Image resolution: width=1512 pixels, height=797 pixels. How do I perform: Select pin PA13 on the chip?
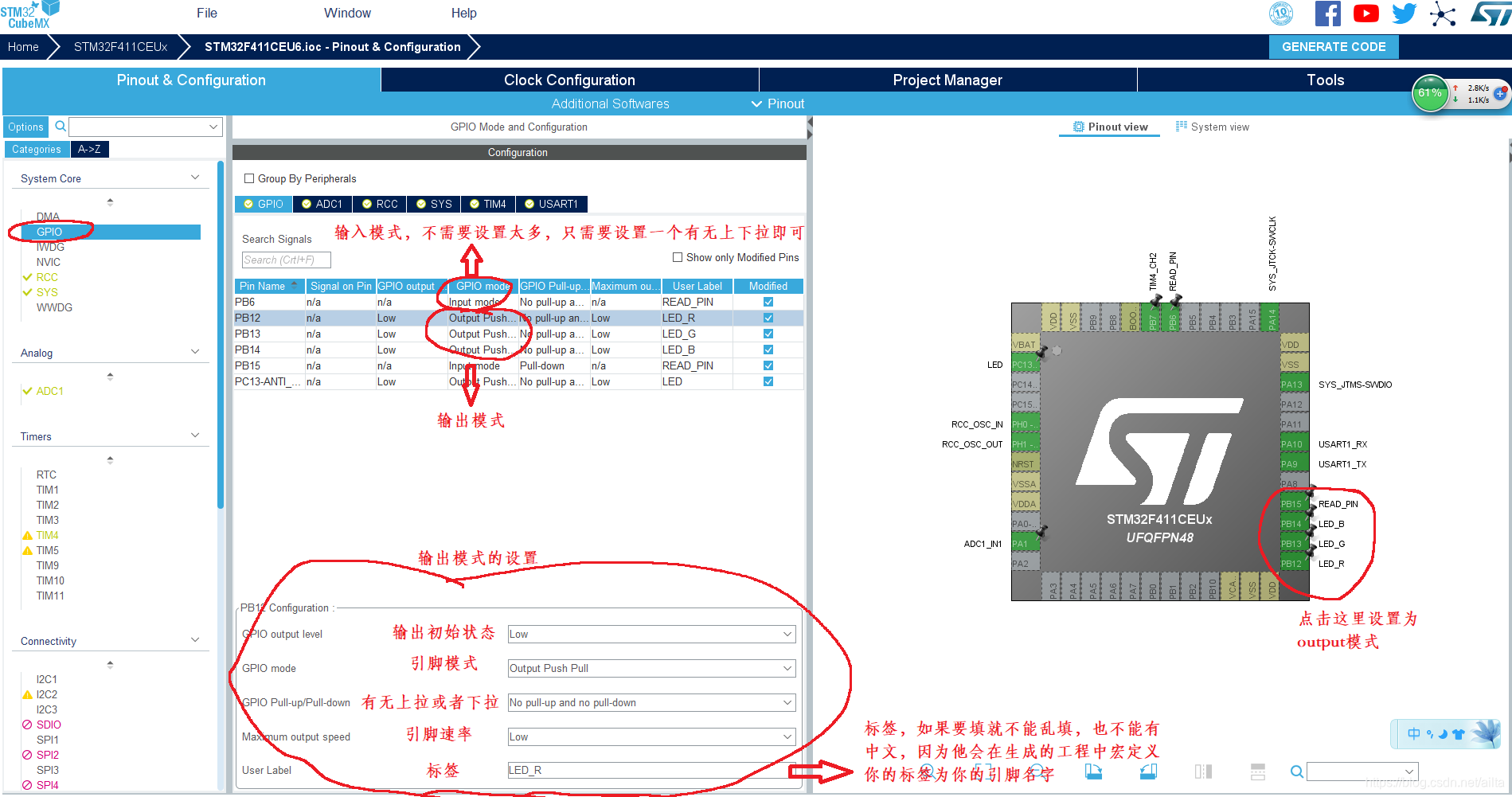pos(1294,385)
